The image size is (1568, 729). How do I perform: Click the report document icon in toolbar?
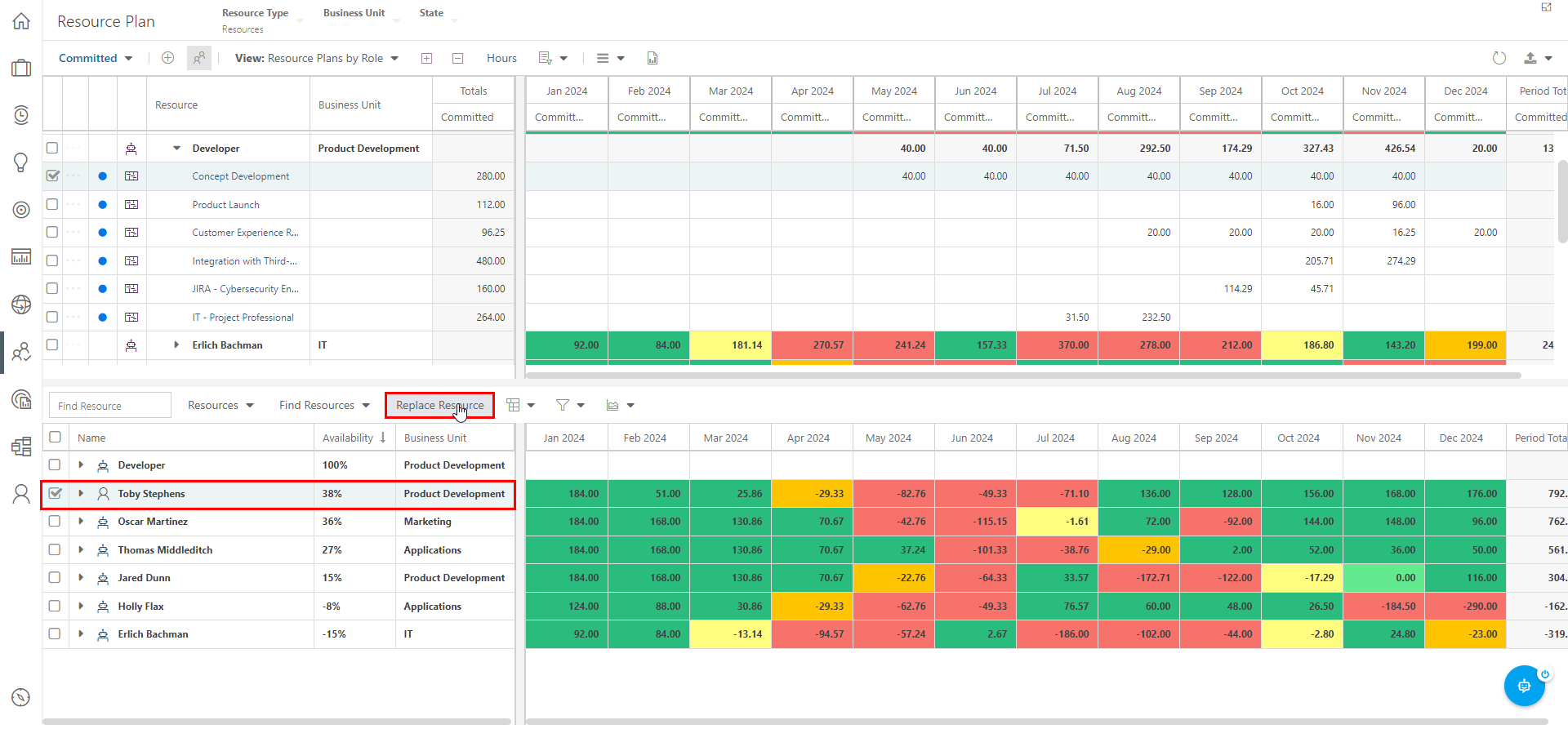(x=652, y=58)
